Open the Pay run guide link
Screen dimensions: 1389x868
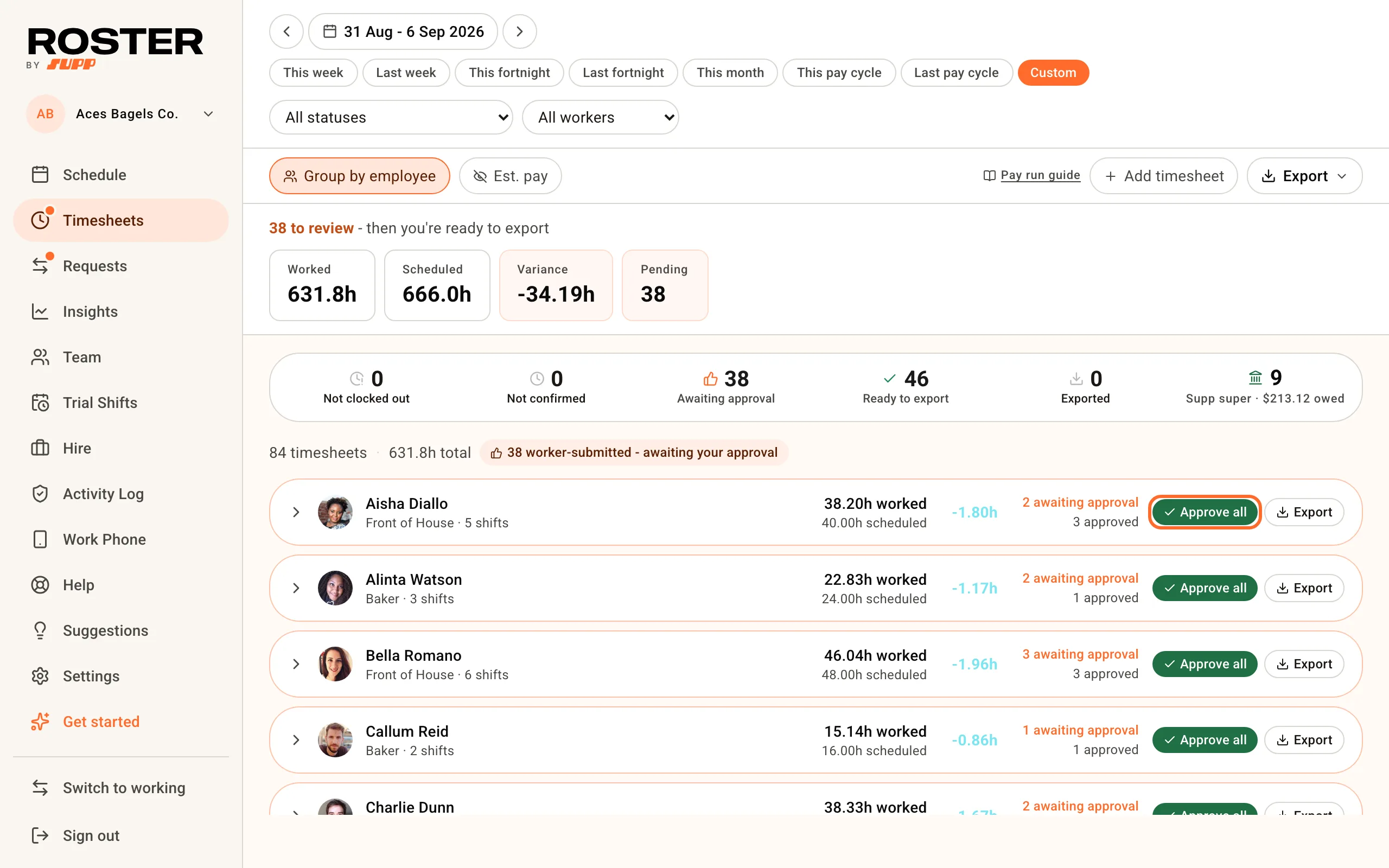pyautogui.click(x=1031, y=175)
